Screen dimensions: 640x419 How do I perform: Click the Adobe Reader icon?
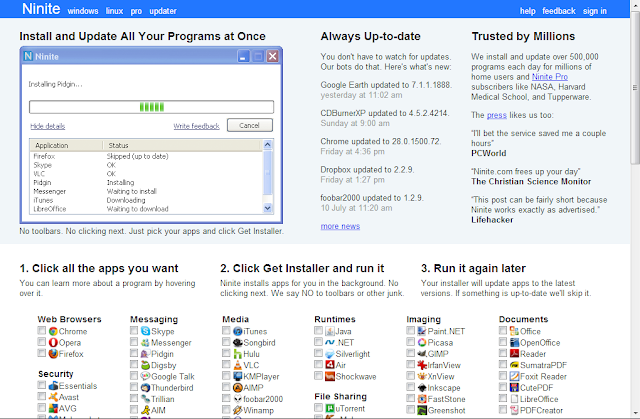click(514, 354)
